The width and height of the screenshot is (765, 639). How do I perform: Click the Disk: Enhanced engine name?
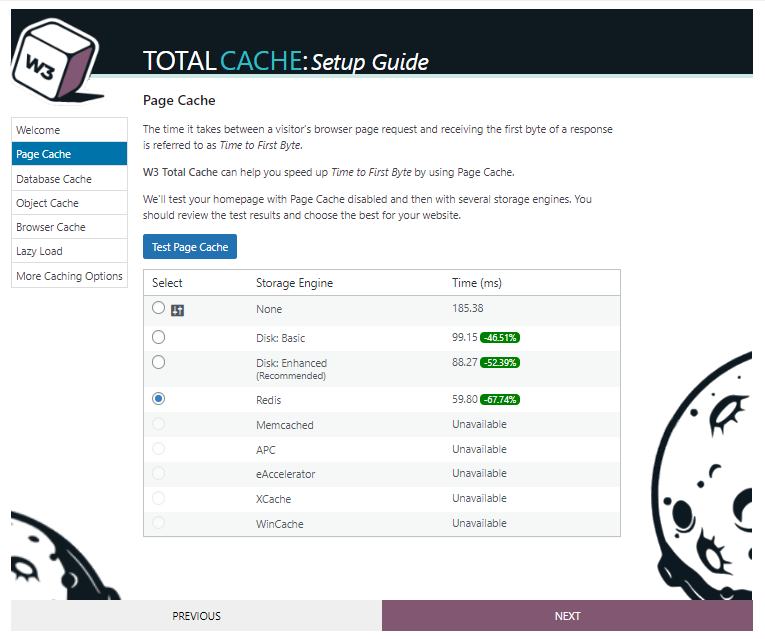pyautogui.click(x=291, y=363)
